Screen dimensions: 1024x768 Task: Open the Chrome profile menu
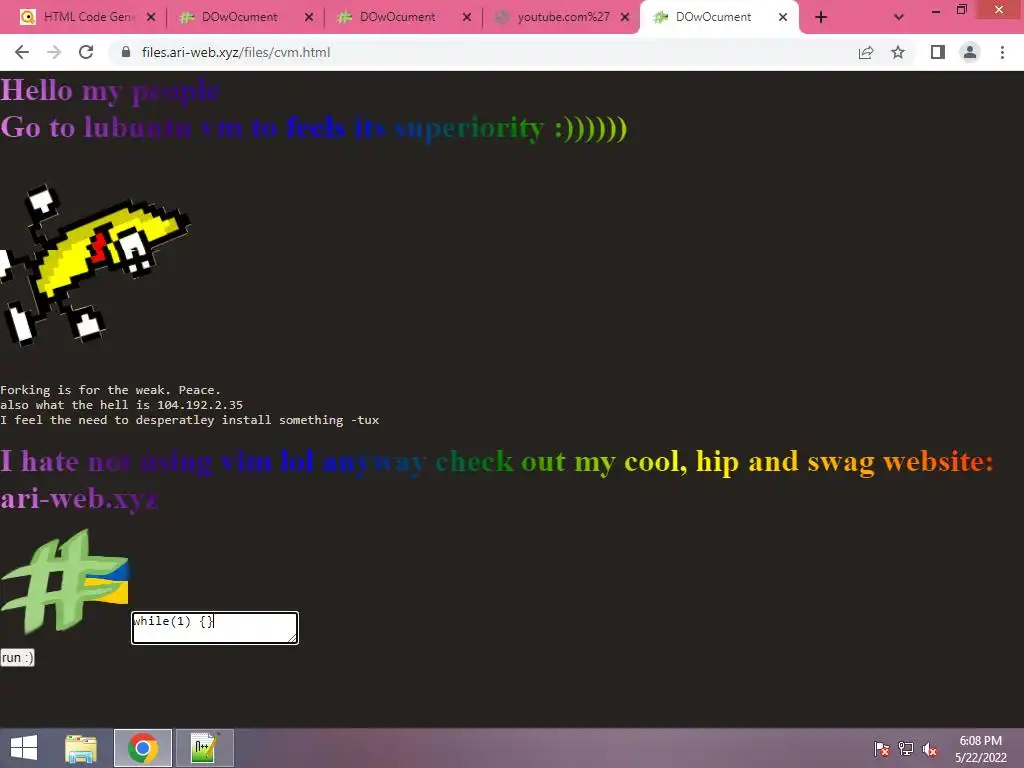(x=970, y=52)
